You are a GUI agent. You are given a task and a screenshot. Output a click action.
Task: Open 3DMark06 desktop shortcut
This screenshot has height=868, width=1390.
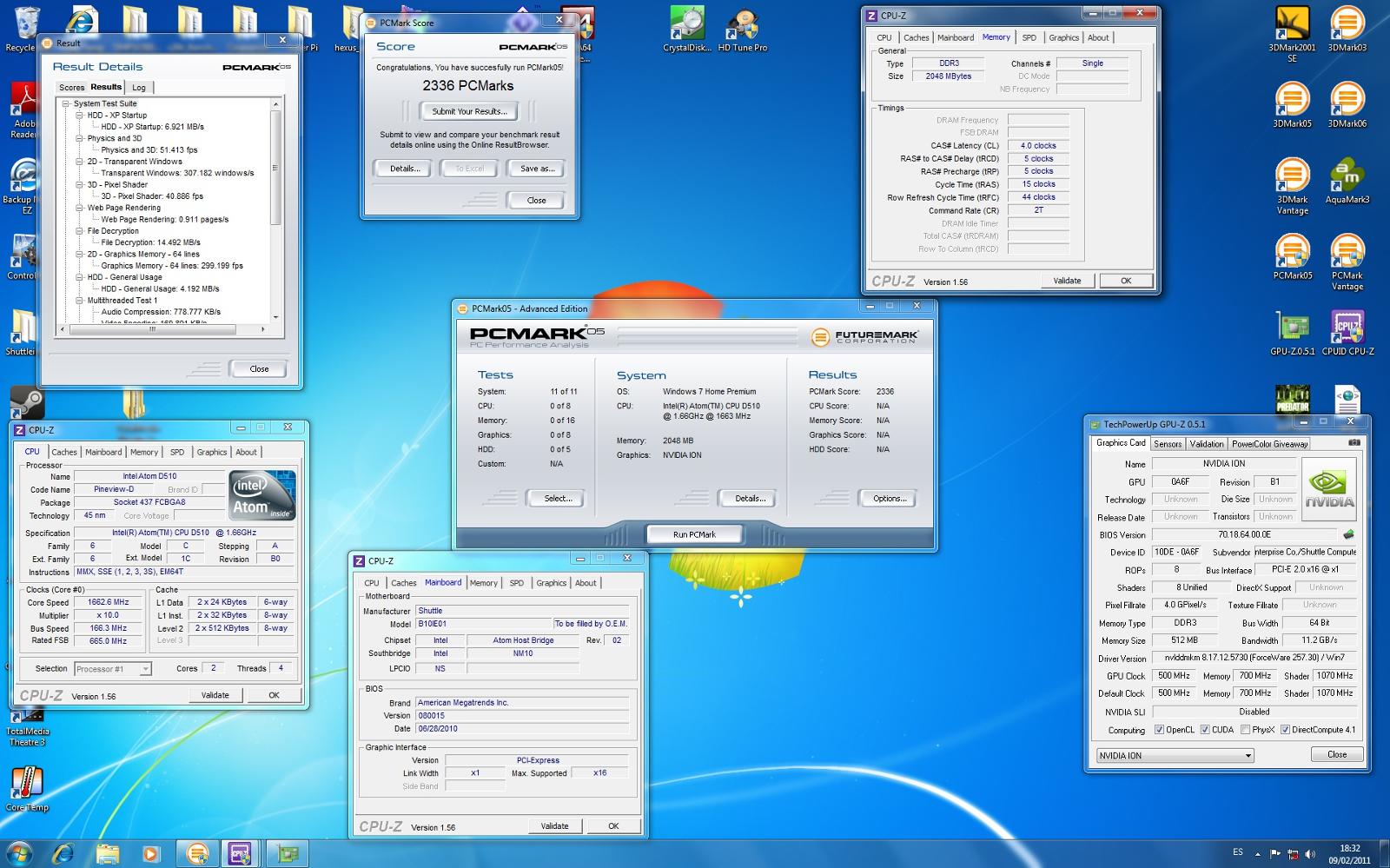(1347, 104)
